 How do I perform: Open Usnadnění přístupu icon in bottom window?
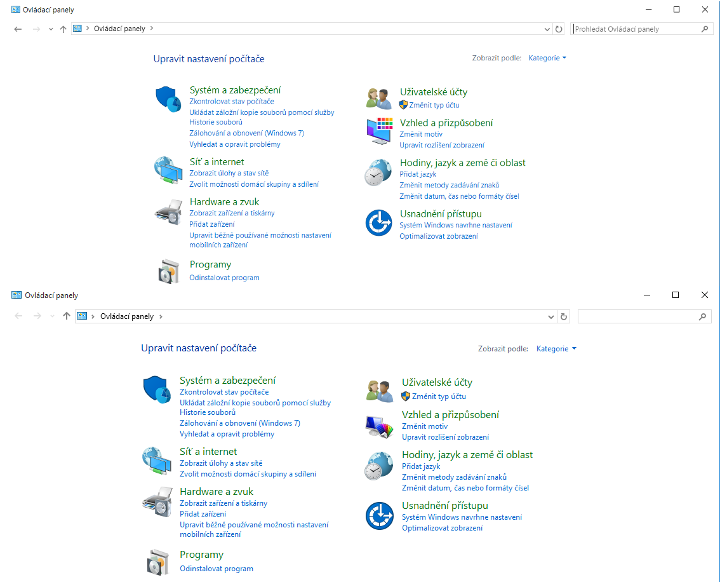coord(380,515)
